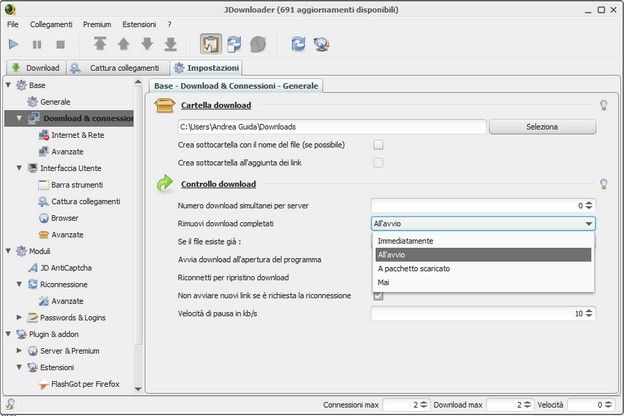Start downloads with the play icon
Screen dimensions: 624x416
[13, 44]
